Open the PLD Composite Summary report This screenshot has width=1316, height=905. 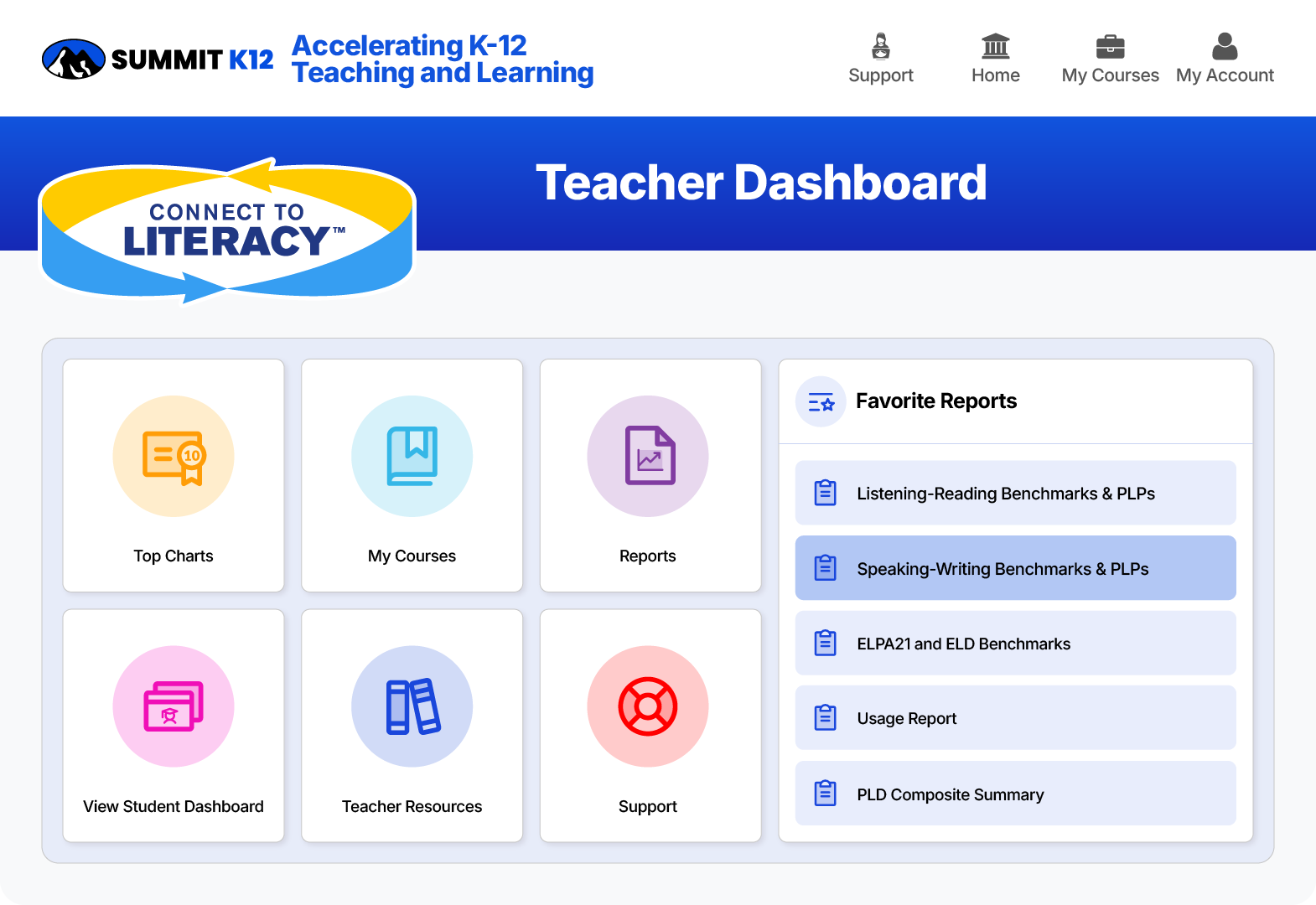[x=1016, y=793]
